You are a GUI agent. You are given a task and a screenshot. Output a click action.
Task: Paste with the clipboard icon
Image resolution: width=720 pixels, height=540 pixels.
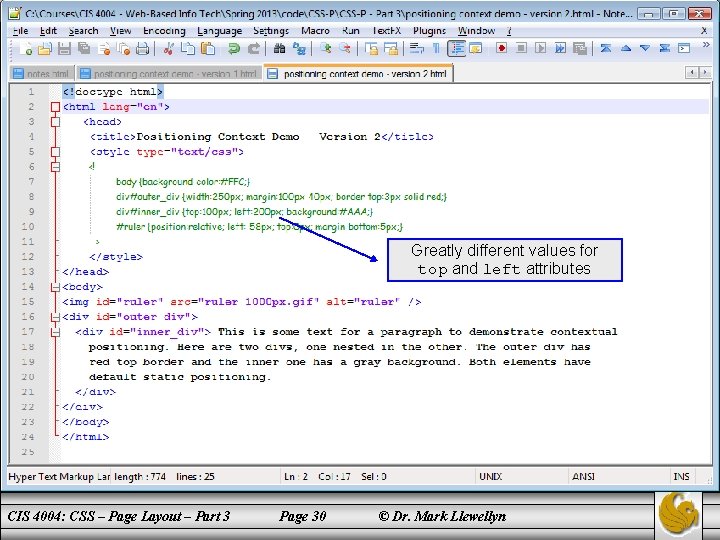pos(208,48)
